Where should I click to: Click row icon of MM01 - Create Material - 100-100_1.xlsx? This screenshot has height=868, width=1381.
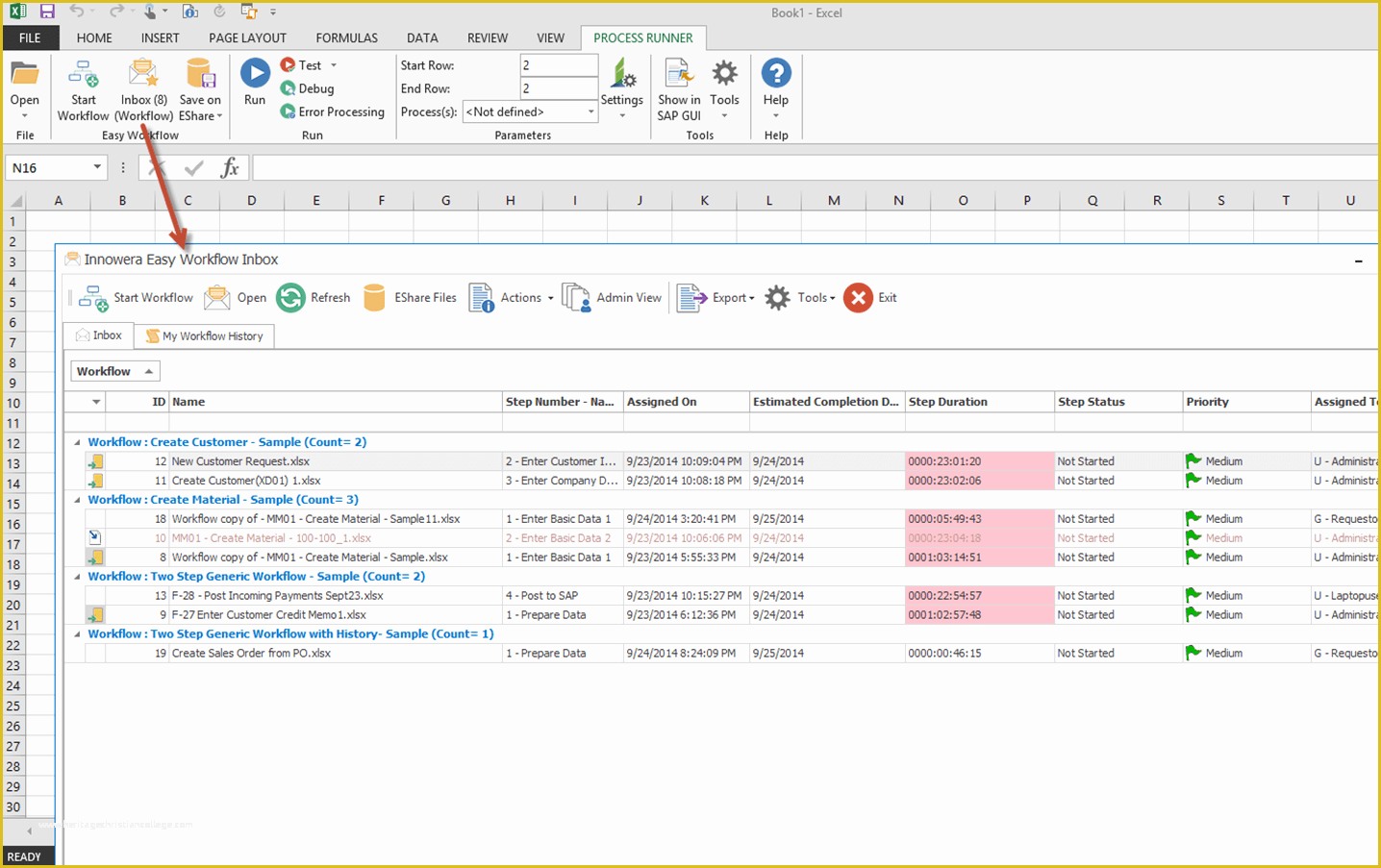(x=95, y=538)
